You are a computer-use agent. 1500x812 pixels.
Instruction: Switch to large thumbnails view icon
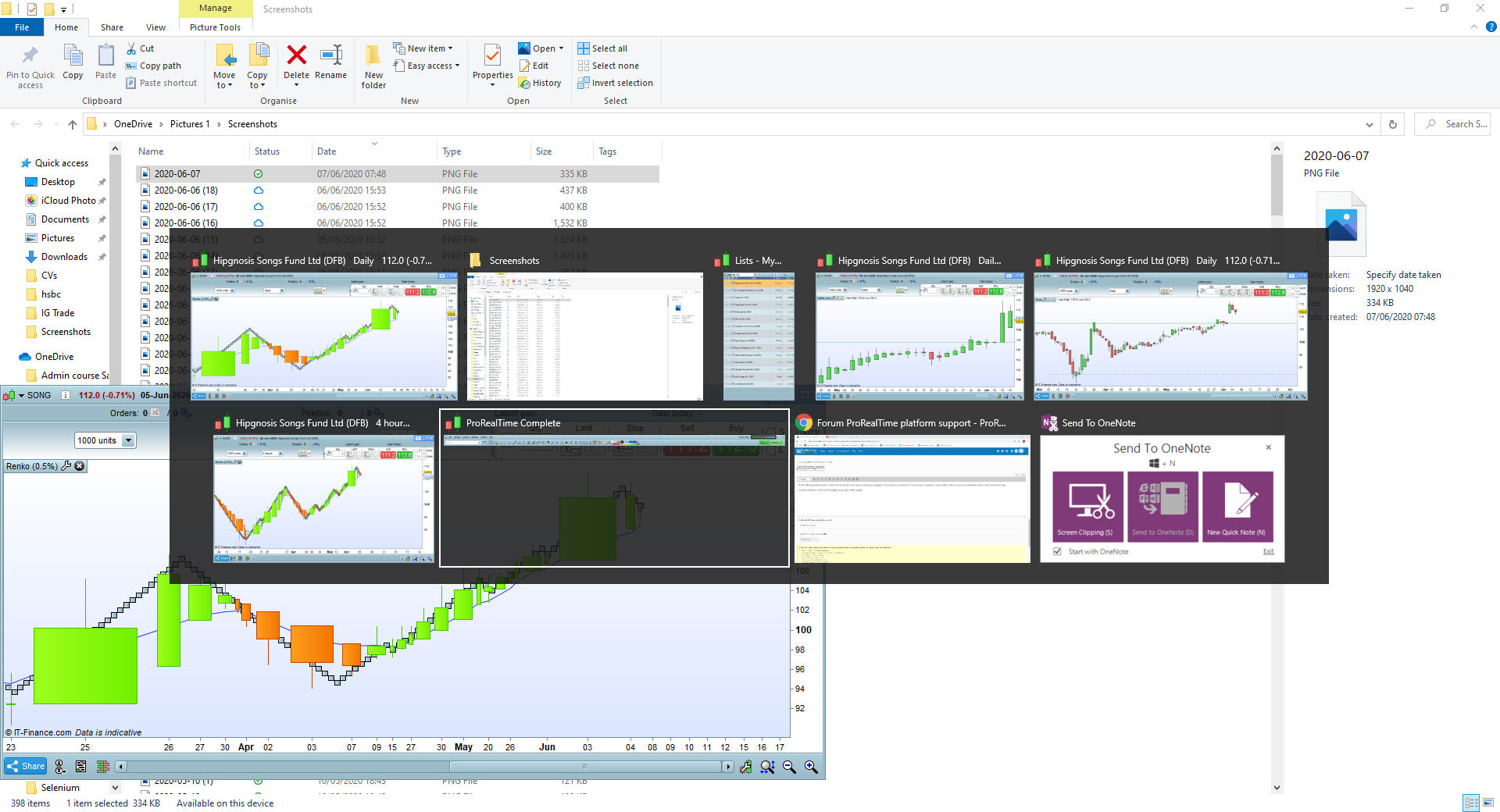point(1488,803)
